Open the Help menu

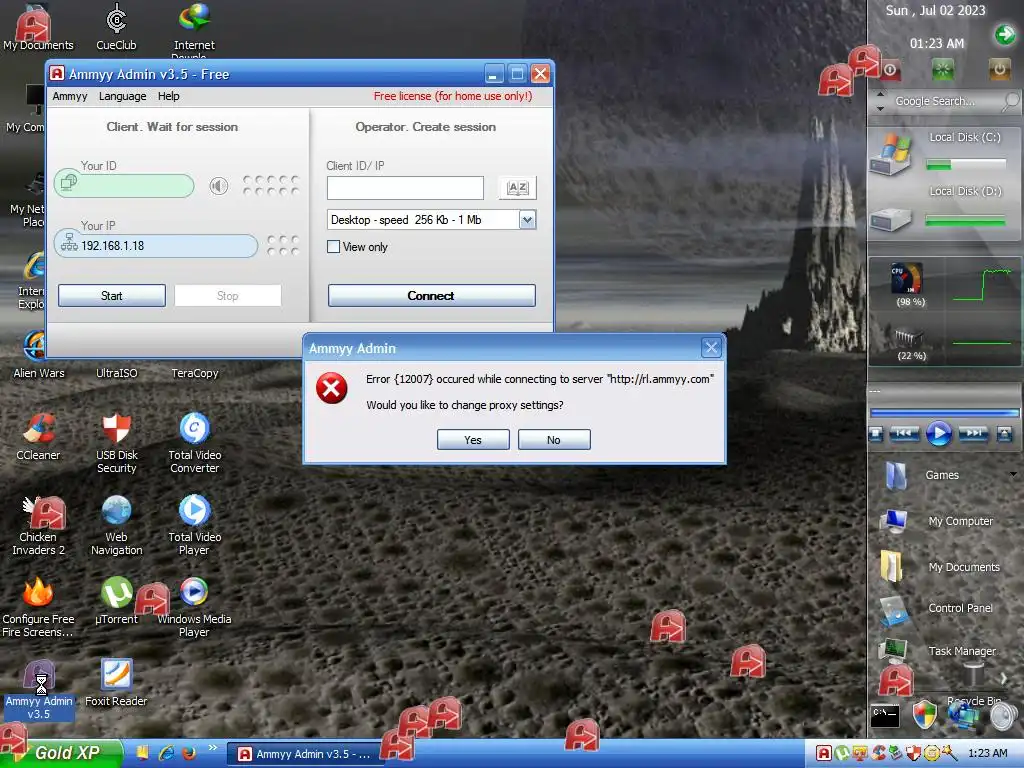pos(168,96)
